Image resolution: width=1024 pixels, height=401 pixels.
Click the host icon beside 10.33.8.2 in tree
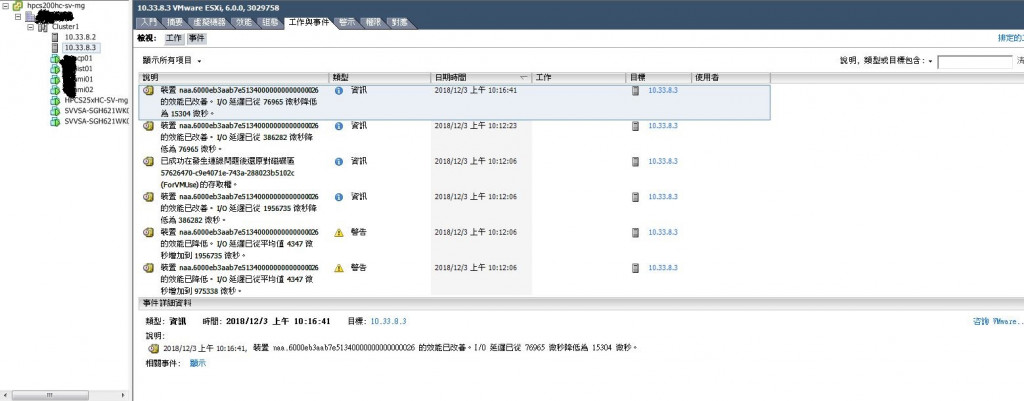click(55, 37)
